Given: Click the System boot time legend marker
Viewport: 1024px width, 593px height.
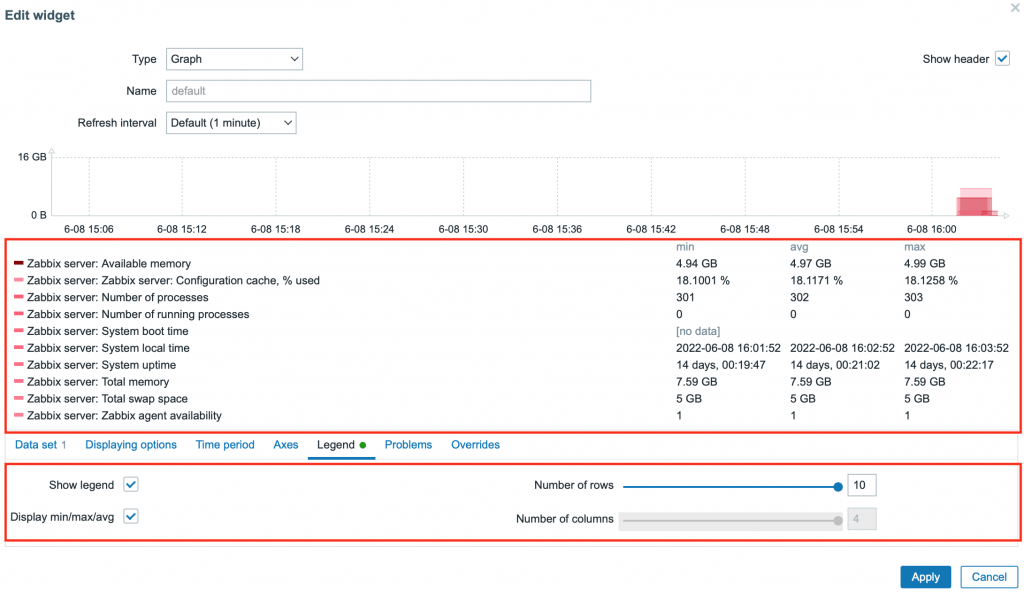Looking at the screenshot, I should [x=19, y=331].
